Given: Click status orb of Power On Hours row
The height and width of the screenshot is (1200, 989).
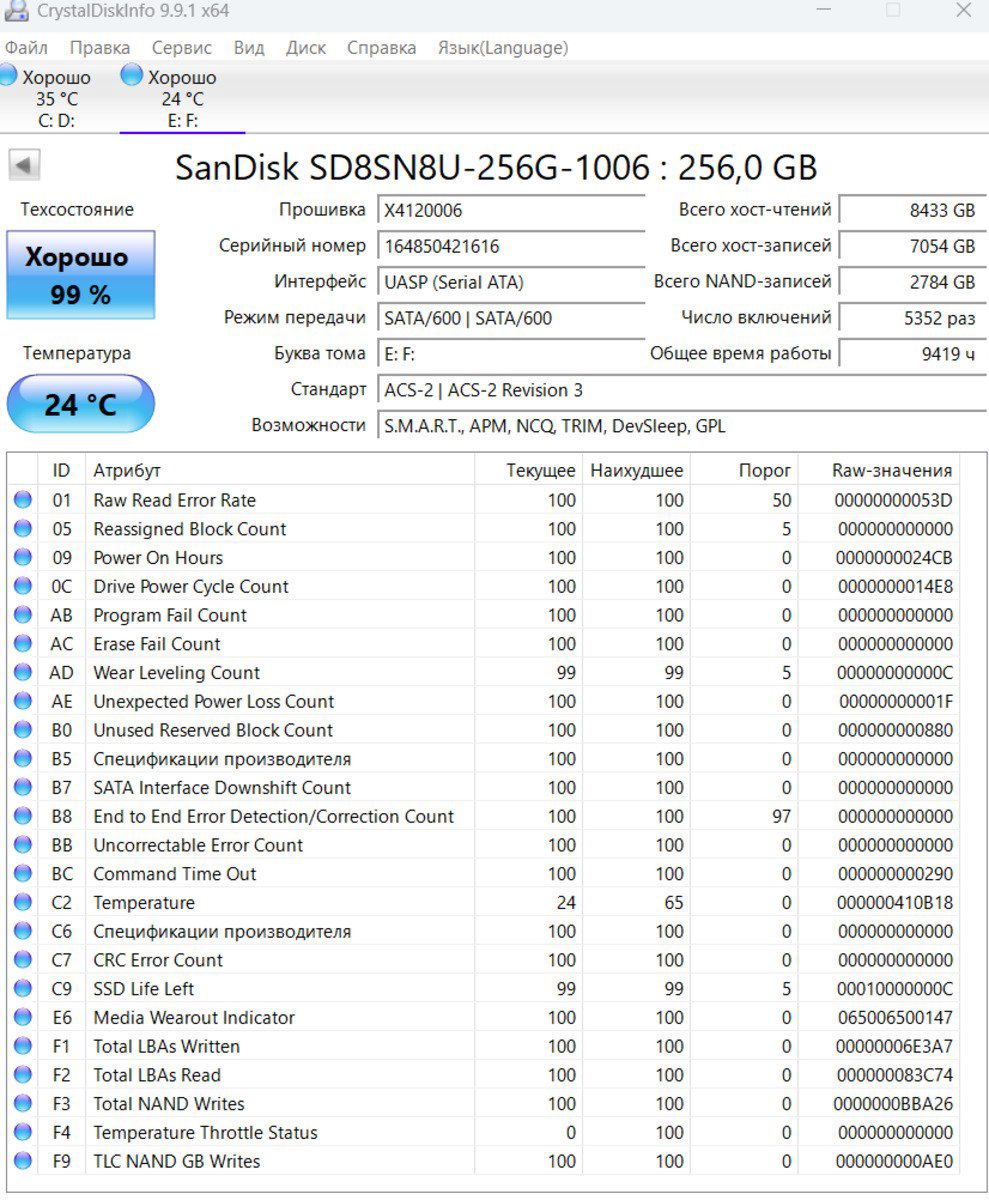Looking at the screenshot, I should [23, 558].
